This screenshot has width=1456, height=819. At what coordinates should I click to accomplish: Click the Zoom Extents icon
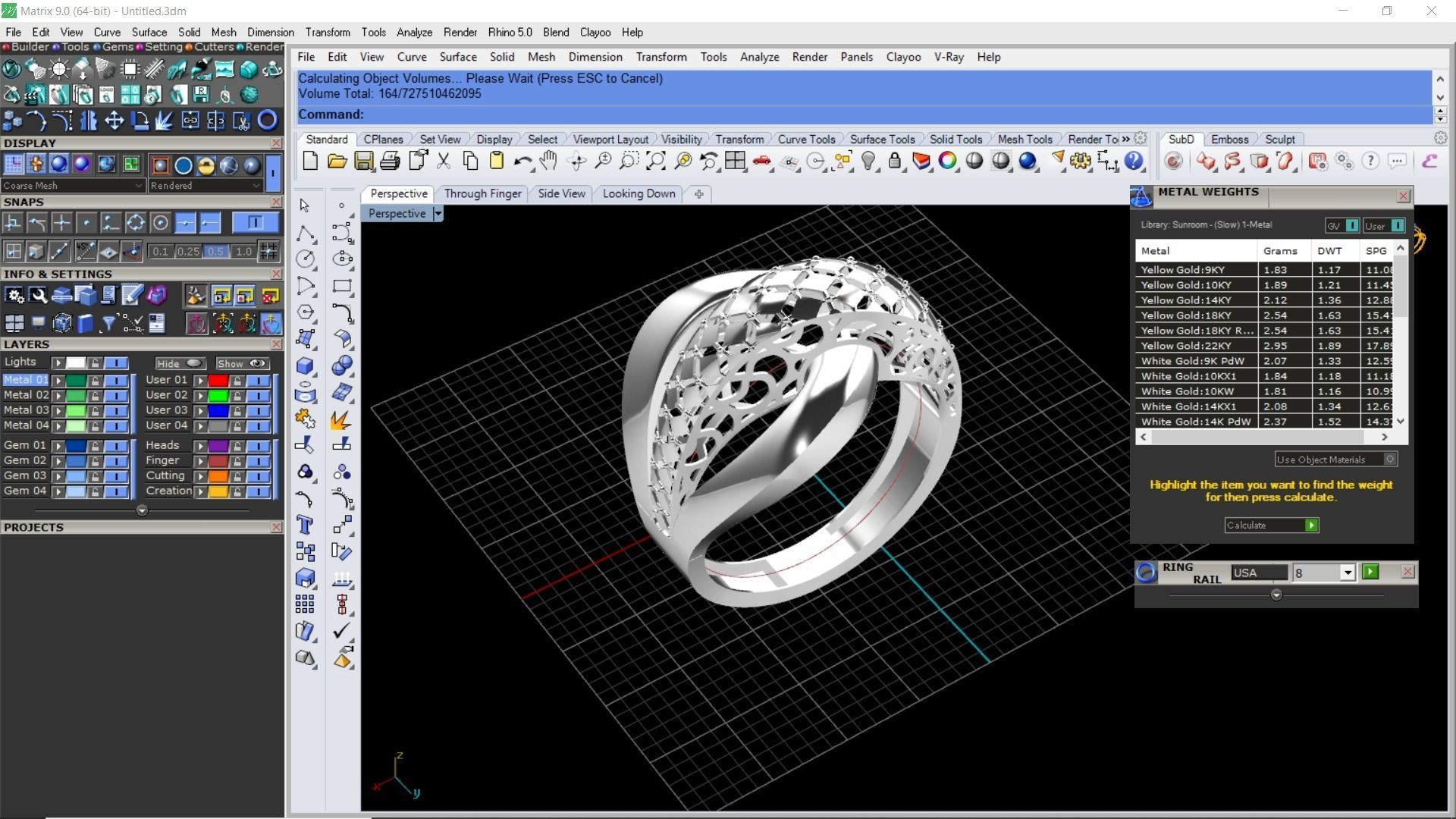coord(656,161)
